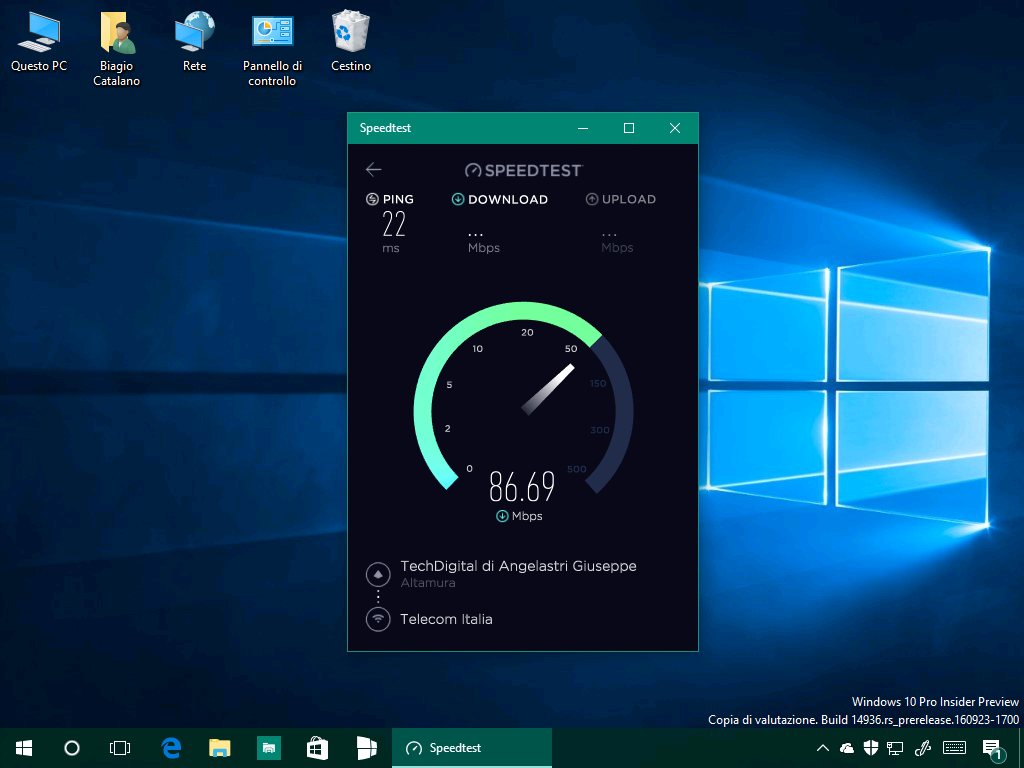1024x768 pixels.
Task: Click the 22 ping value
Action: (394, 224)
